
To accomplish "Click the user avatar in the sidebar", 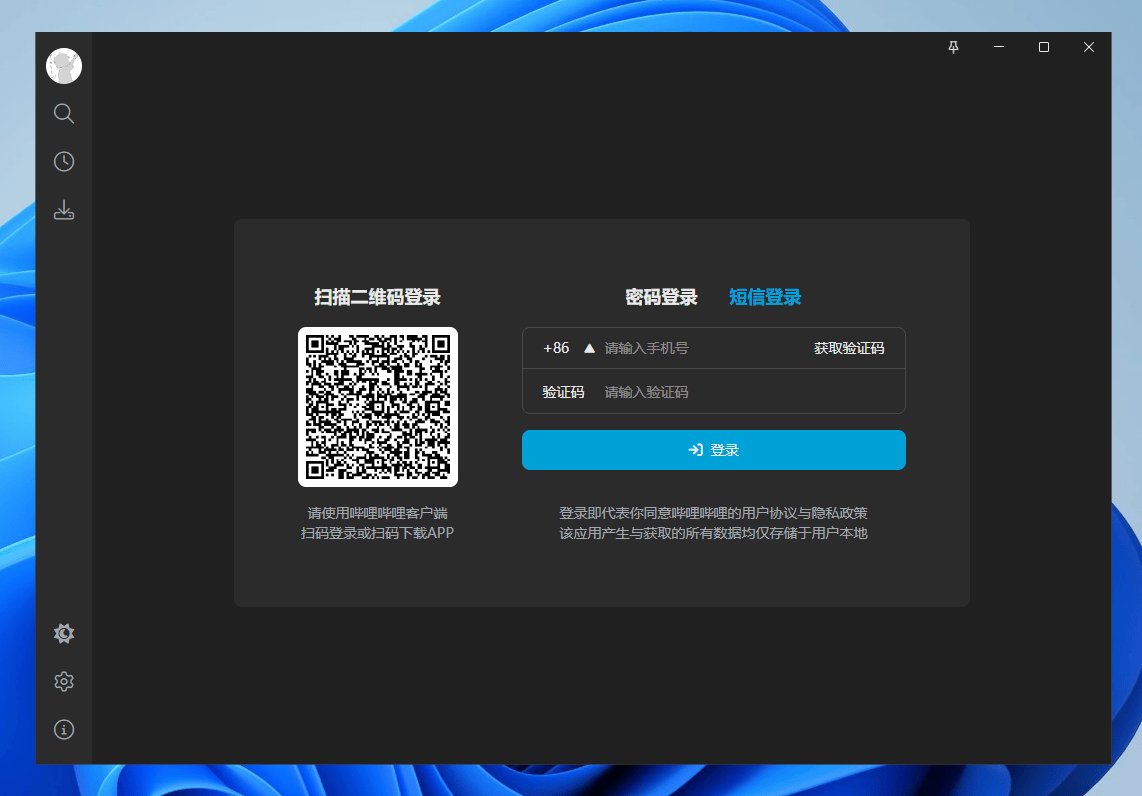I will tap(64, 66).
